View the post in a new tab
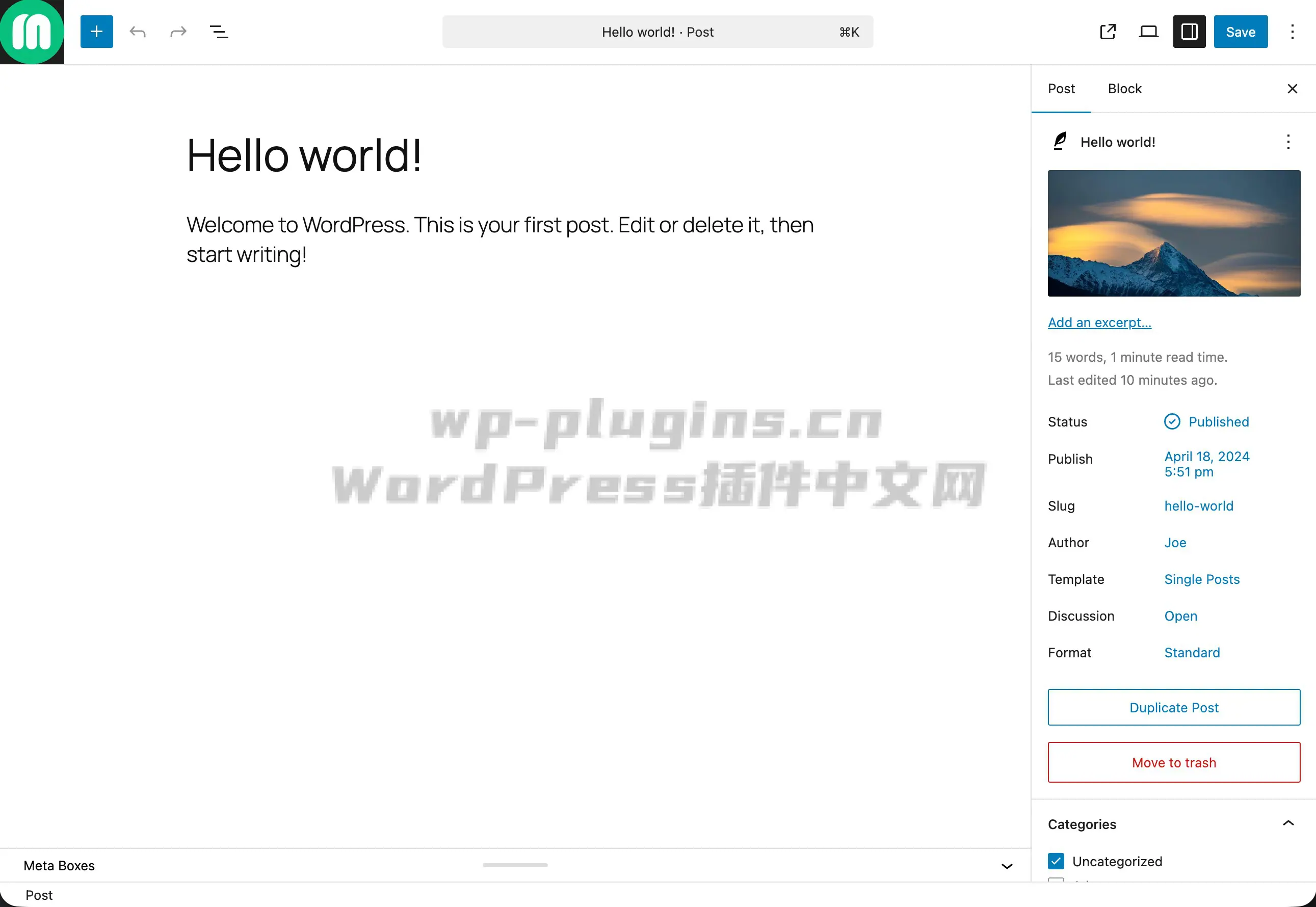The image size is (1316, 907). [1108, 32]
